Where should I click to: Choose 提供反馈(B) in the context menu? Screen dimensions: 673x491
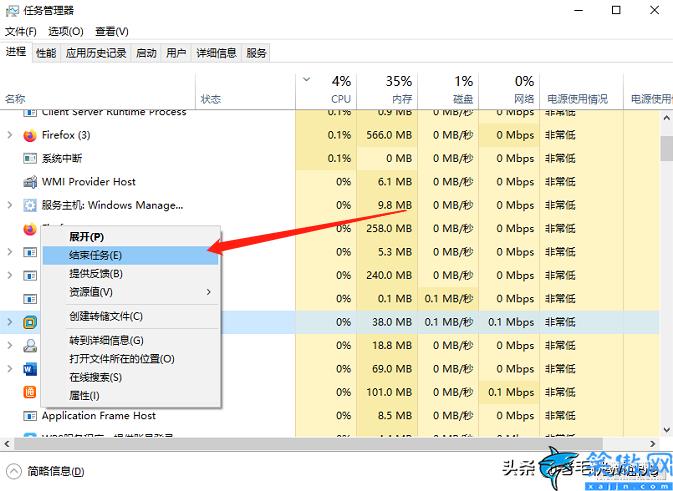coord(130,274)
